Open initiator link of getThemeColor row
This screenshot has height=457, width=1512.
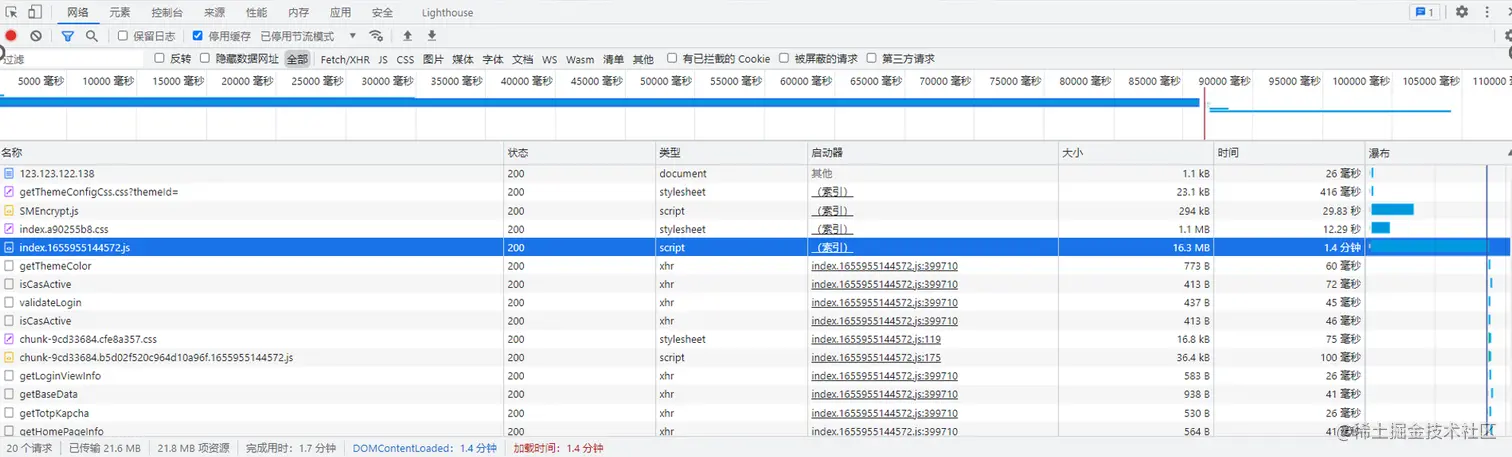[884, 266]
